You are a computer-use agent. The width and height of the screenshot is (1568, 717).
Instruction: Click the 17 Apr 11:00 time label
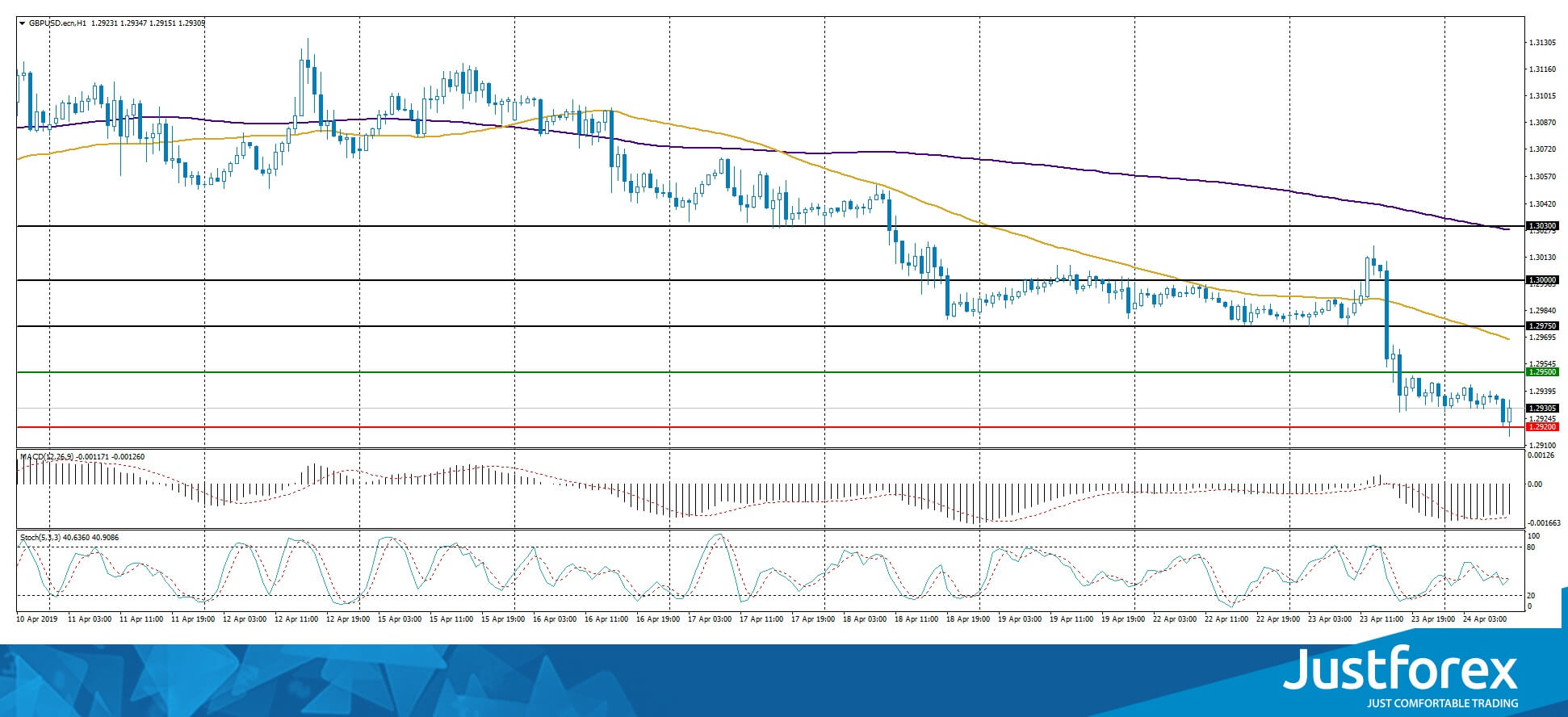pos(761,619)
